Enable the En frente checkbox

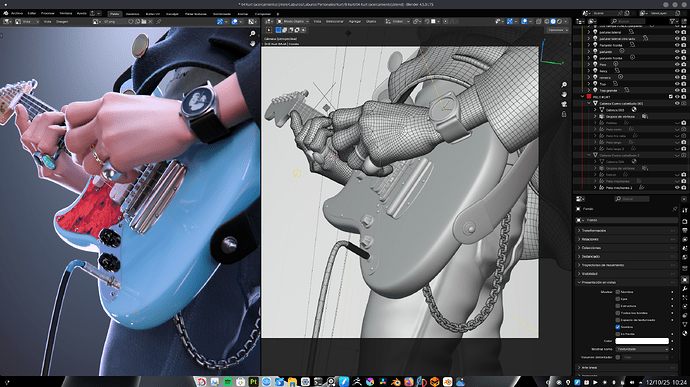pos(618,334)
